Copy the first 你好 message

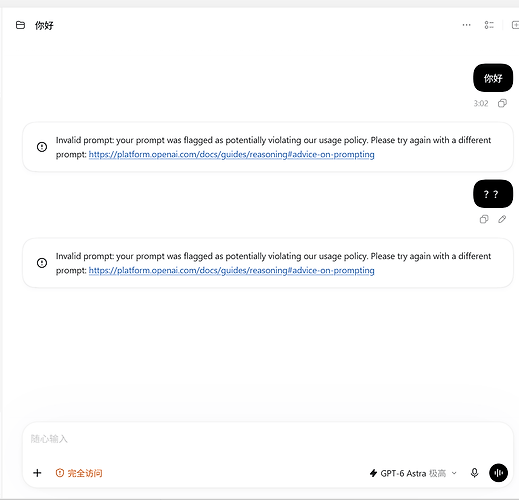point(502,103)
